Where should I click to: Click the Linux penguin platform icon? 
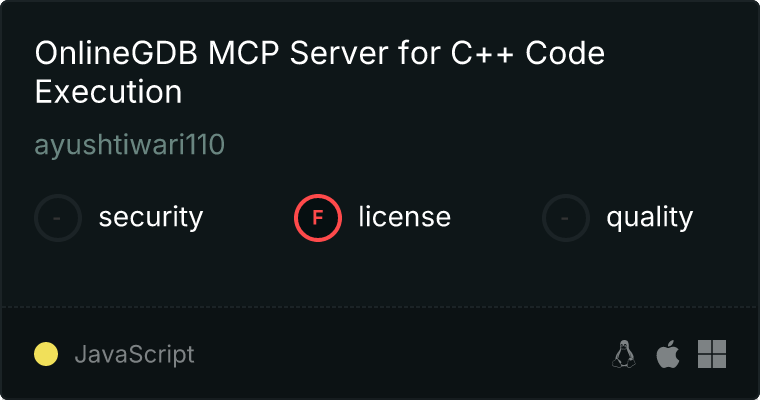624,354
